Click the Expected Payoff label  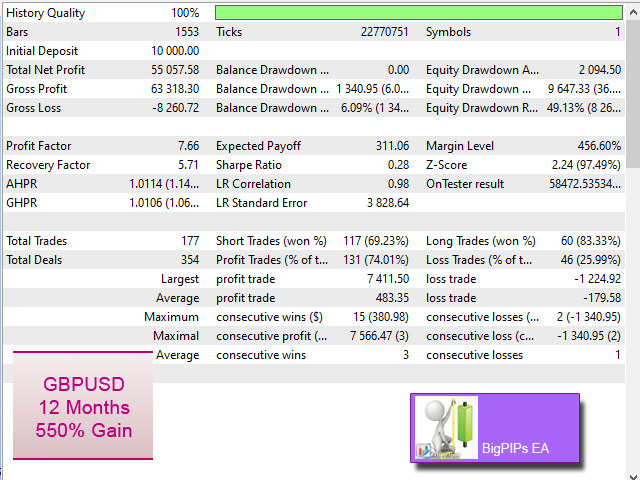coord(258,146)
